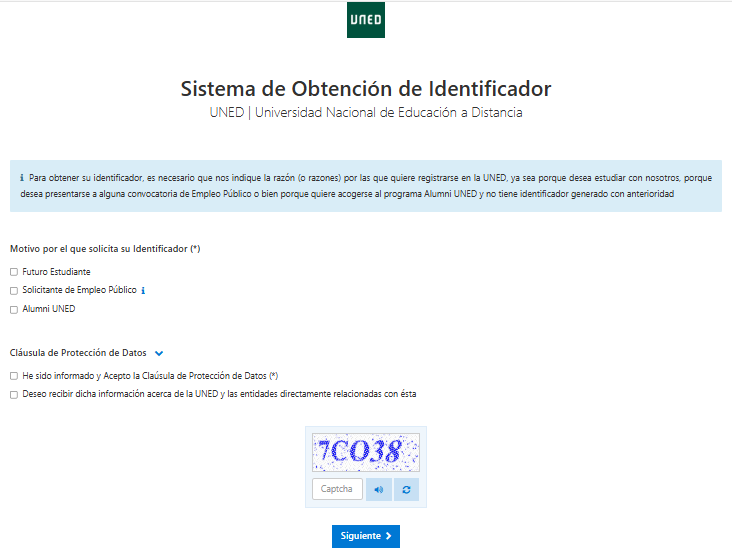Expand the Cláusula de Protección de Datos chevron
This screenshot has width=732, height=554.
tap(159, 353)
